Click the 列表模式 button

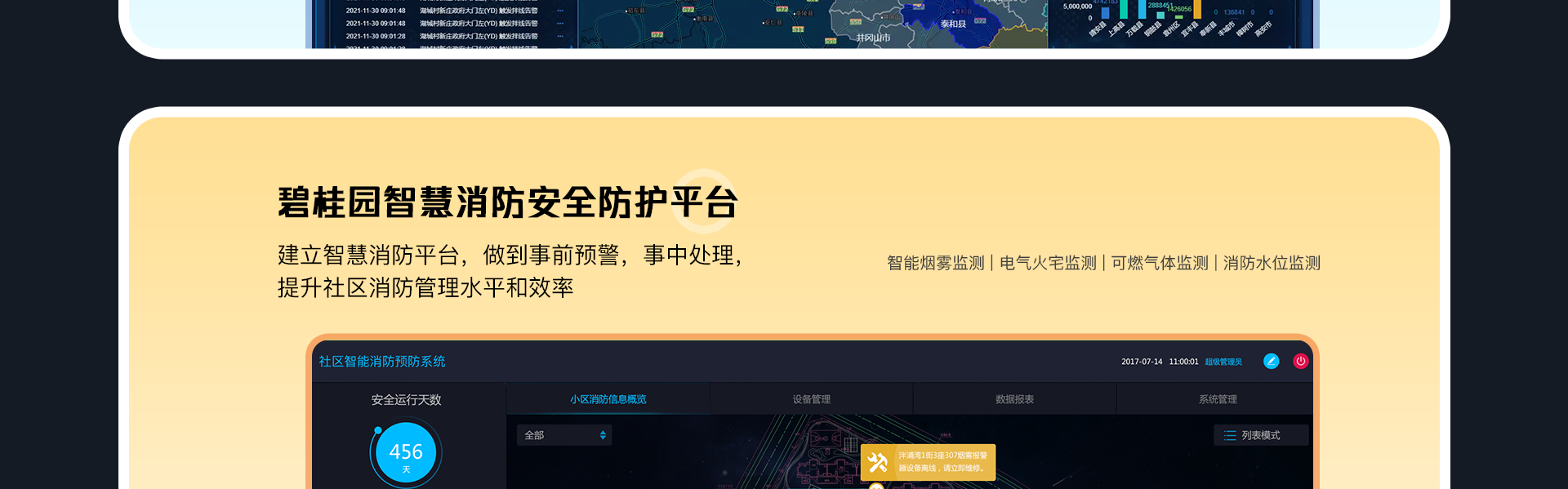point(1261,435)
